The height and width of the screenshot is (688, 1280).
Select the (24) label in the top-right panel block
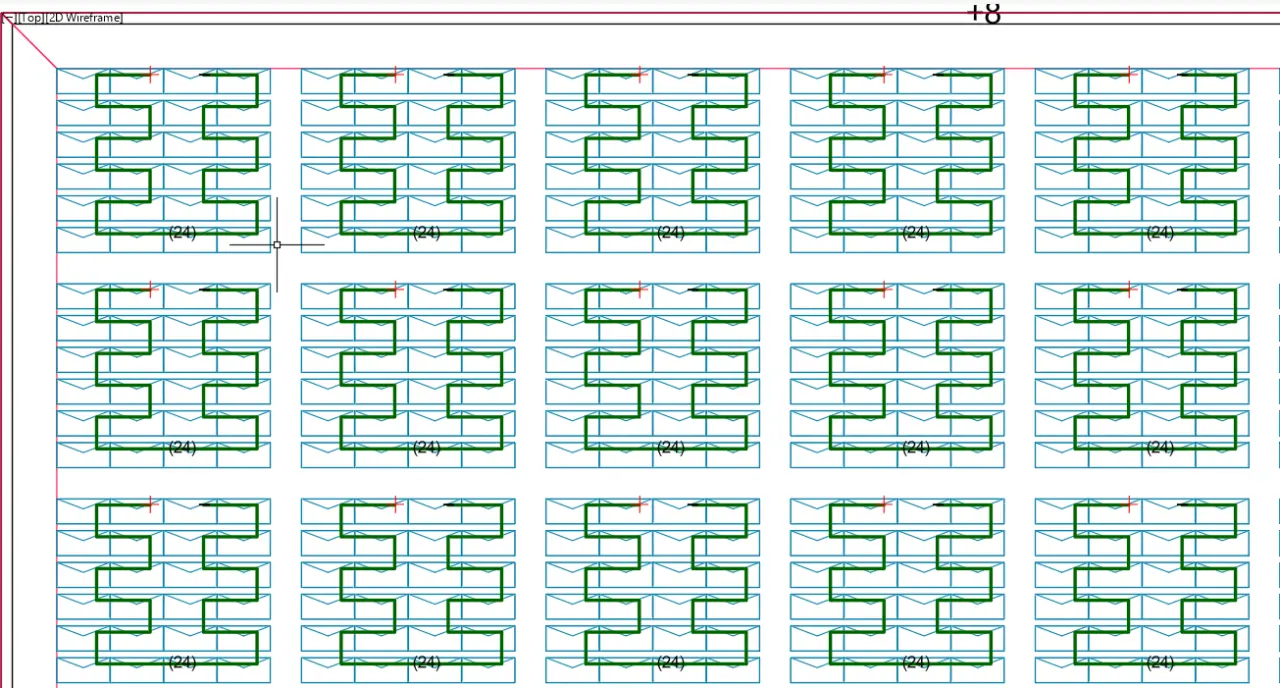pos(1160,232)
